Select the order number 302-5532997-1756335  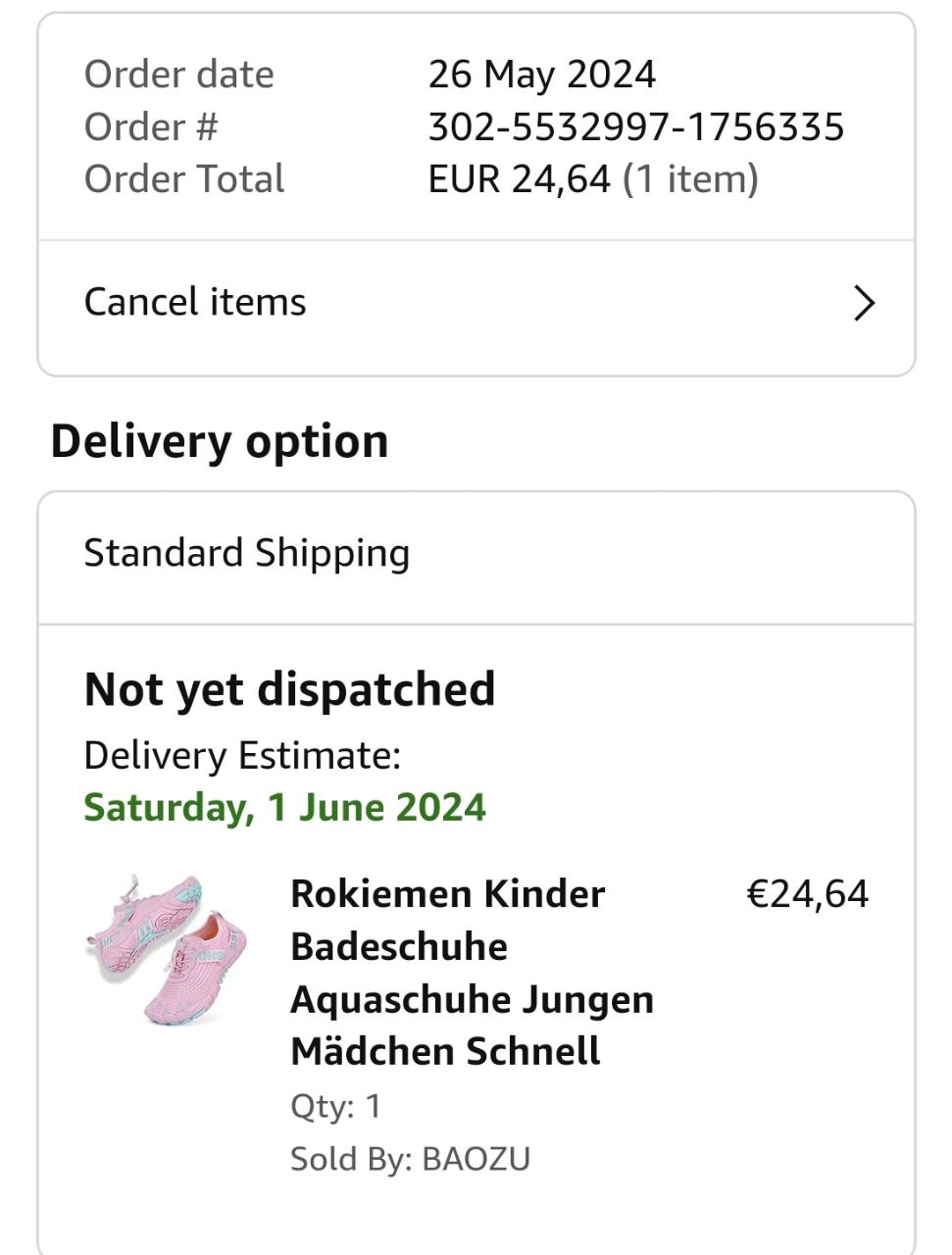click(x=635, y=126)
